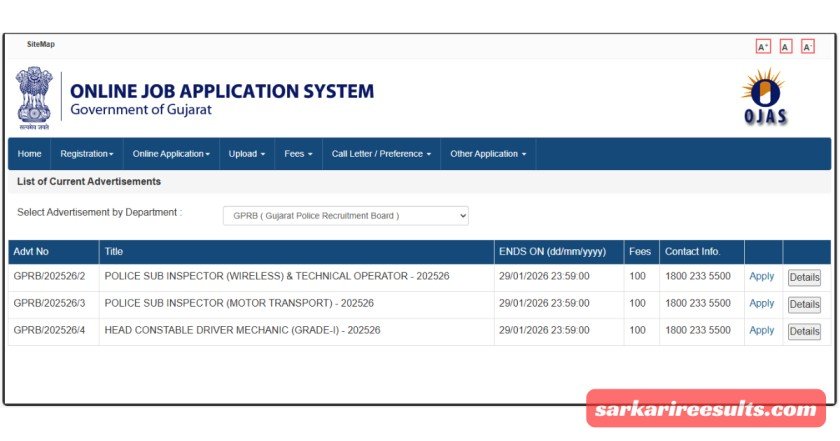Increase font size with A+ icon

tap(763, 47)
